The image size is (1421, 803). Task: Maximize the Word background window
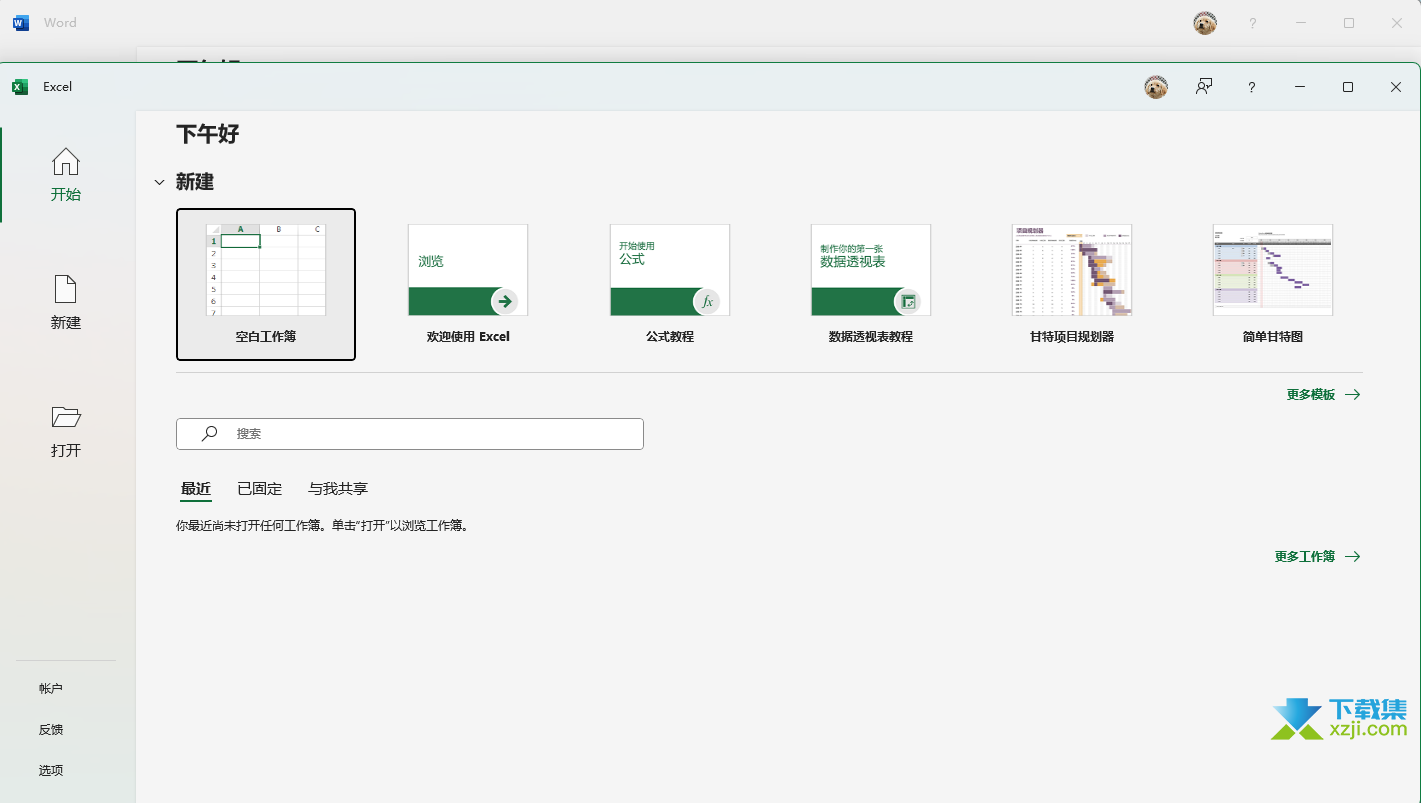pos(1349,23)
